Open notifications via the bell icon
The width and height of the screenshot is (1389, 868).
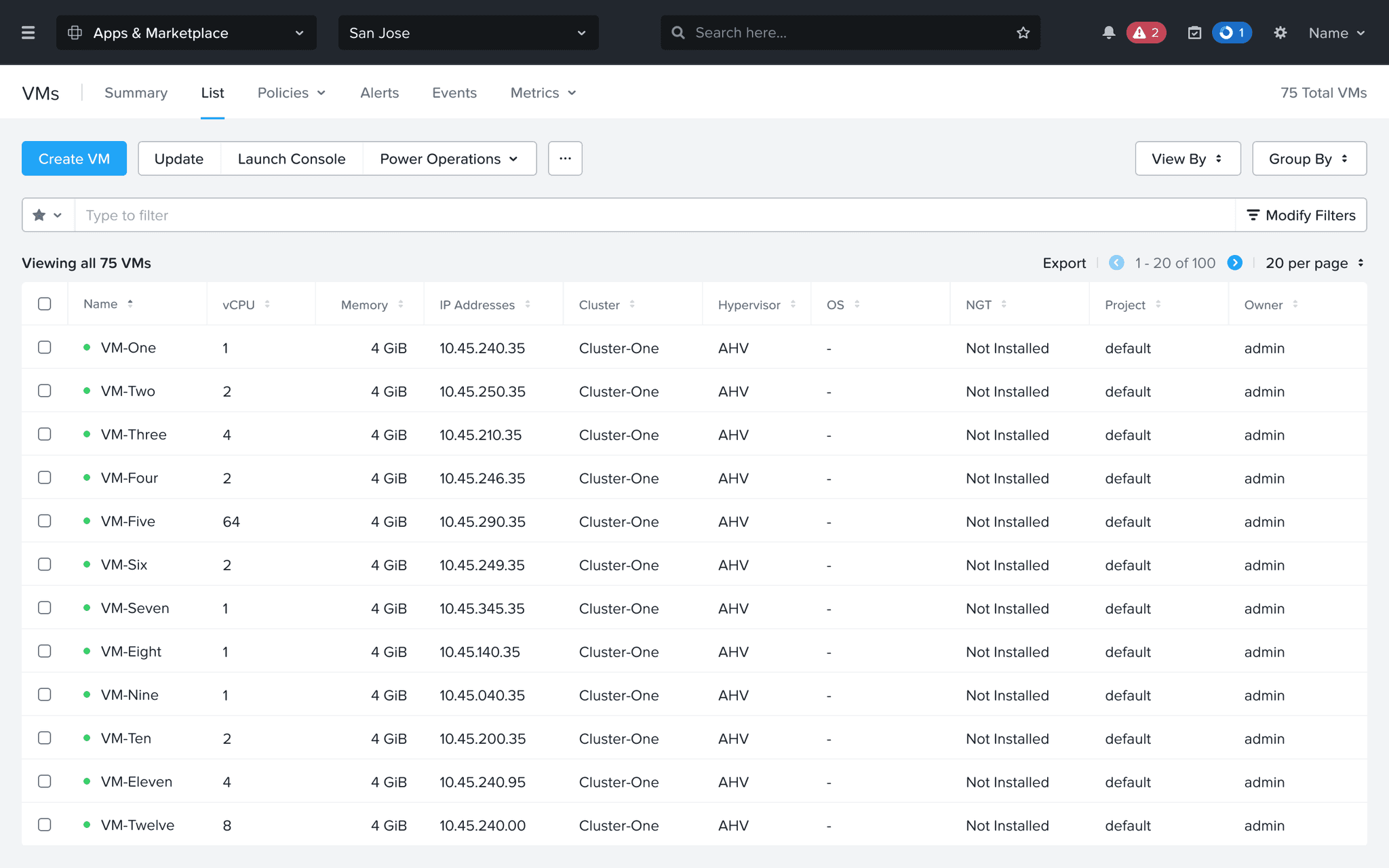[x=1108, y=32]
